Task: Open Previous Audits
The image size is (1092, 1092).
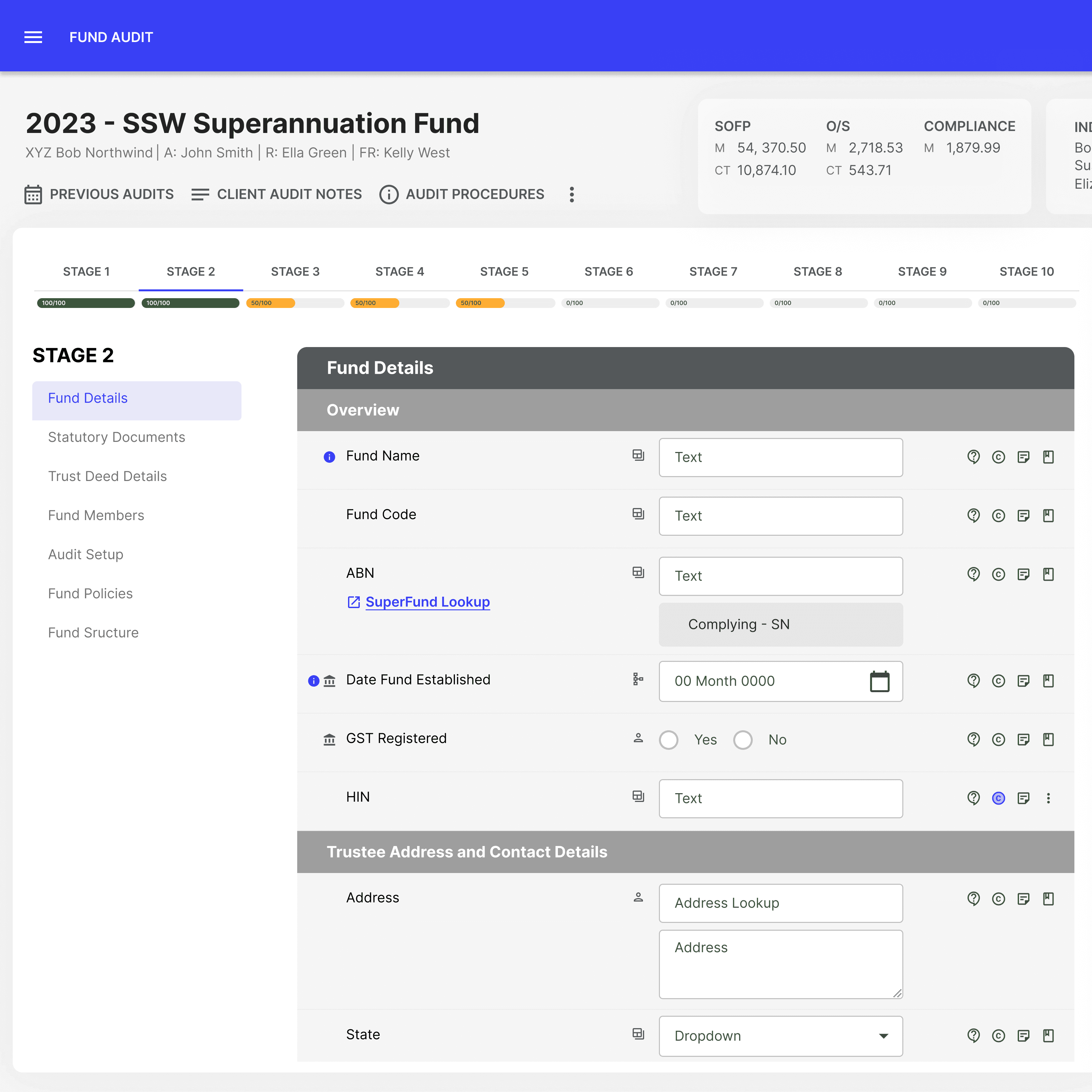Action: coord(99,195)
